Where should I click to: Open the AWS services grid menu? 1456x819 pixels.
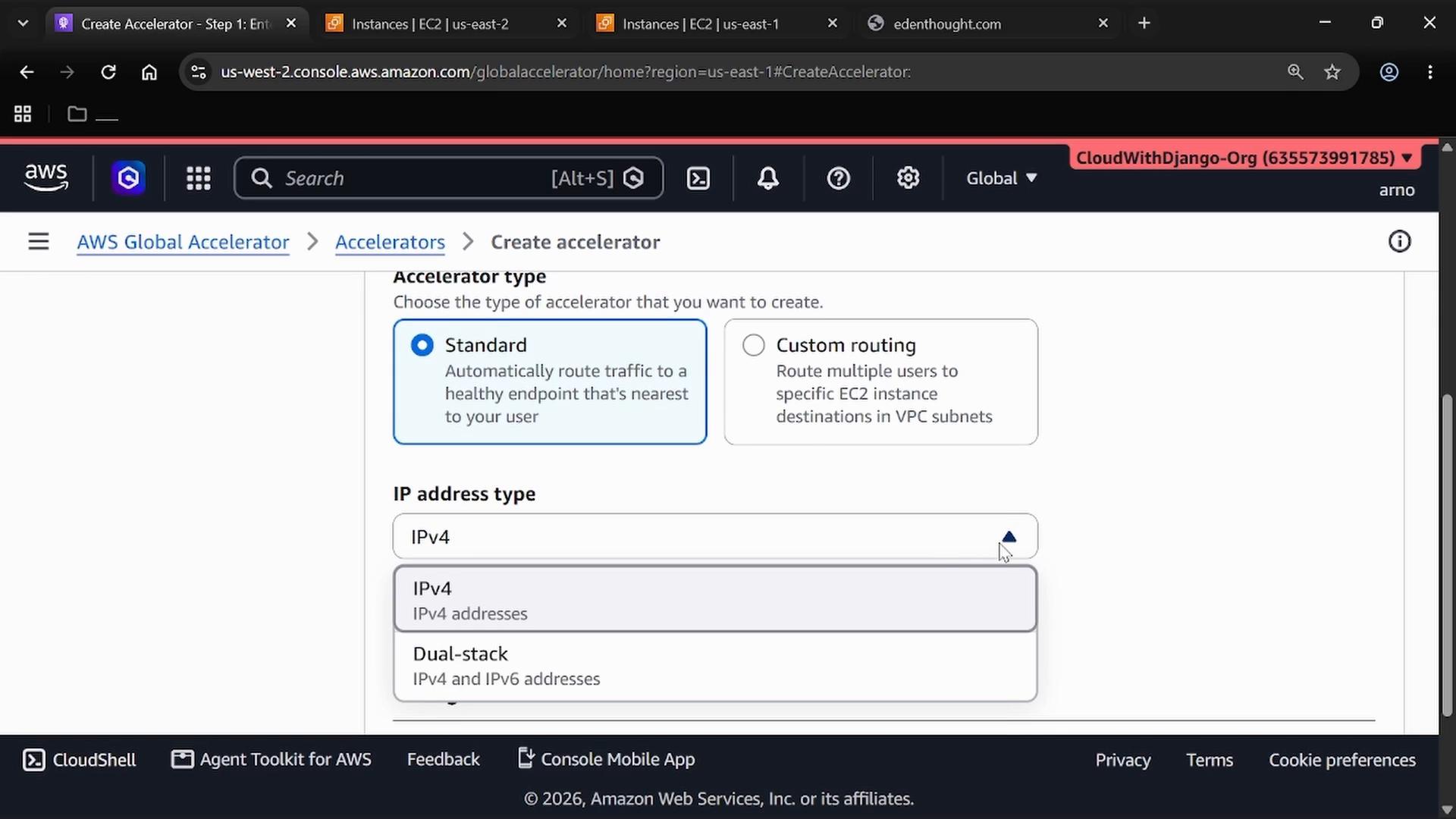tap(199, 178)
